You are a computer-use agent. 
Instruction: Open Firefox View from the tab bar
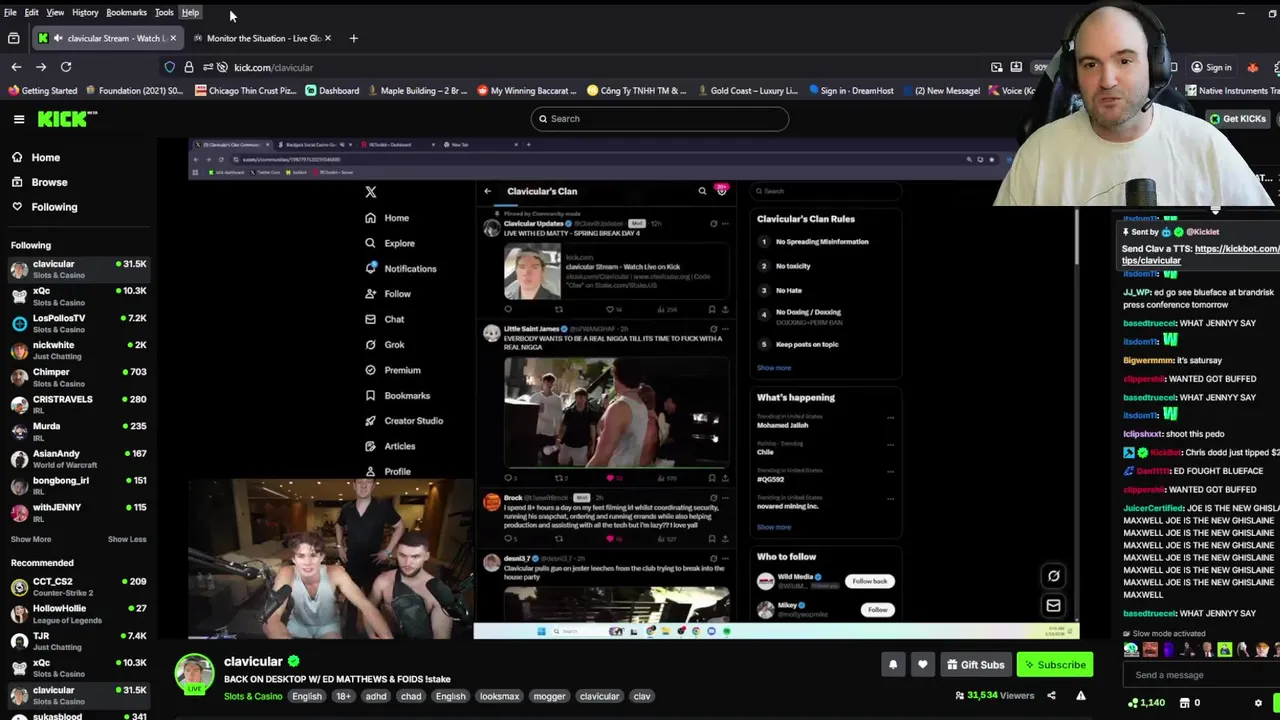tap(13, 38)
